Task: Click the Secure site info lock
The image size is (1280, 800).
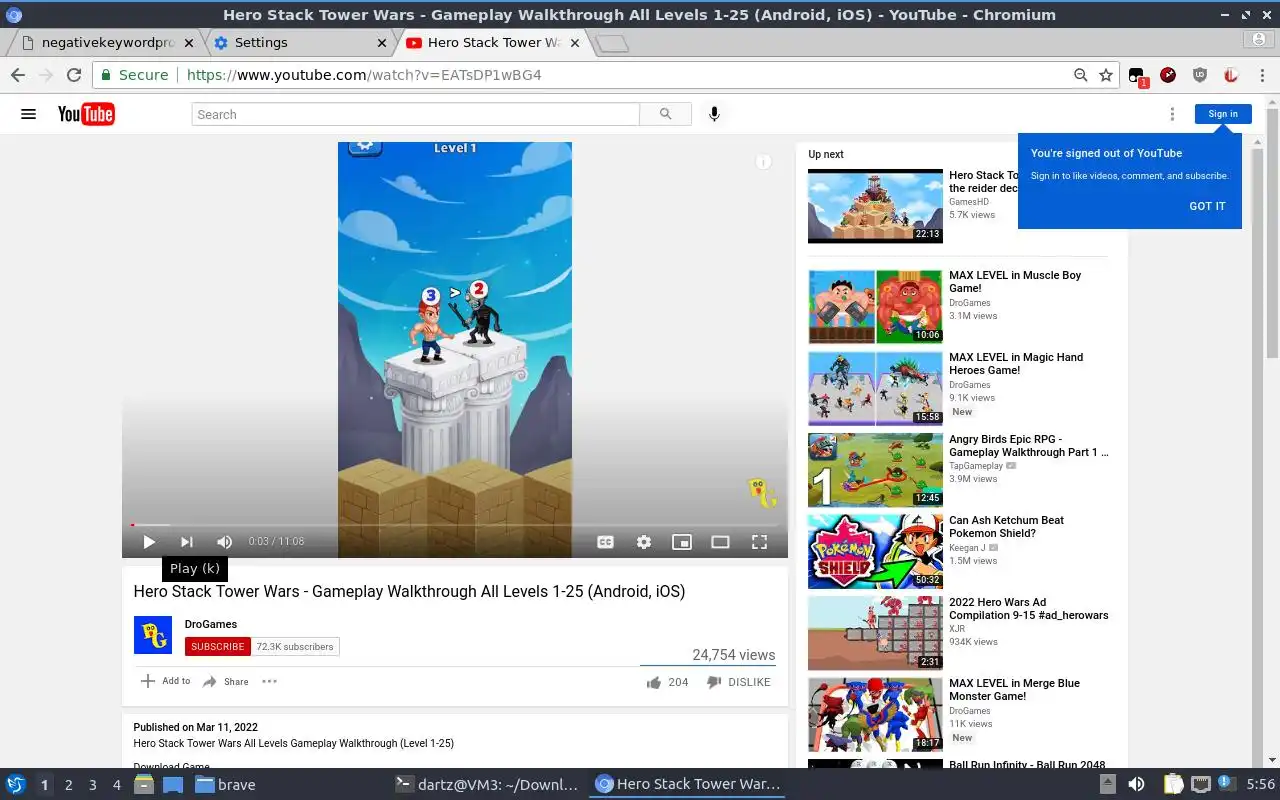Action: click(133, 75)
